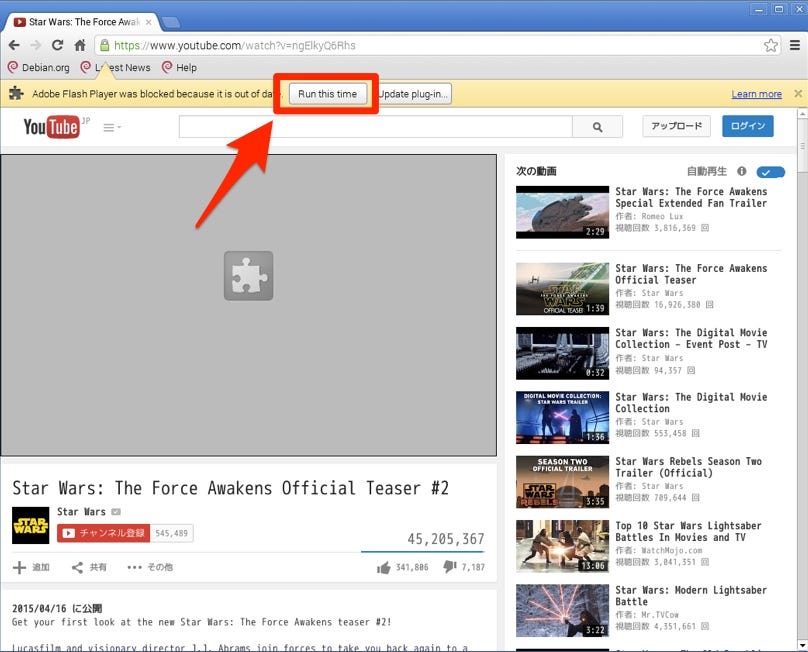The width and height of the screenshot is (808, 652).
Task: Open Star Wars Rebels Season Two Trailer
Action: [x=688, y=467]
